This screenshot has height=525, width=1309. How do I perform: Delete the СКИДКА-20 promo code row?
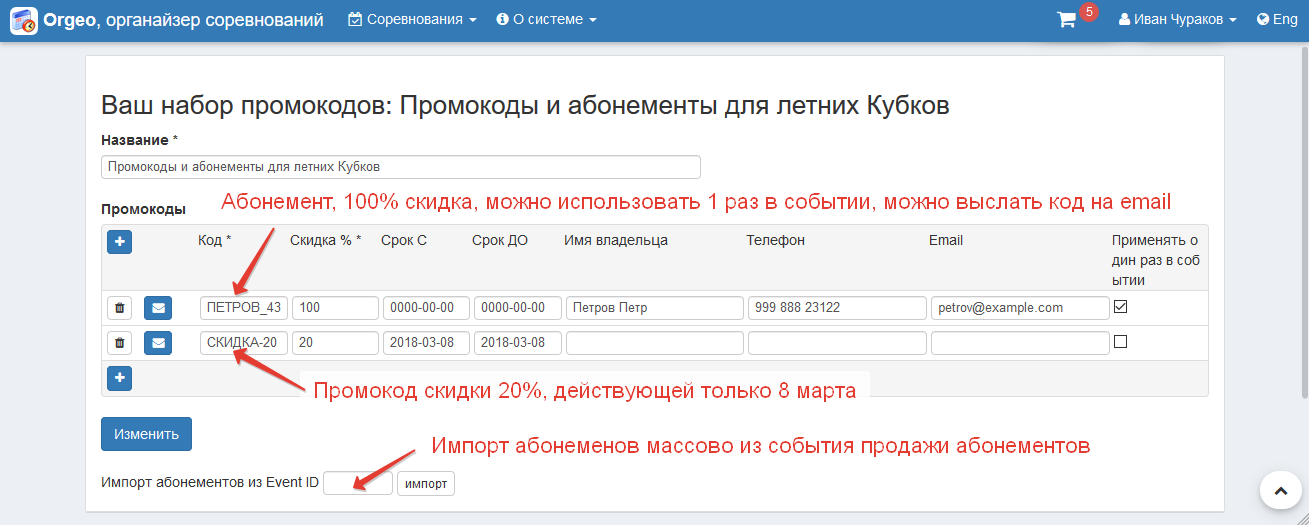[119, 343]
